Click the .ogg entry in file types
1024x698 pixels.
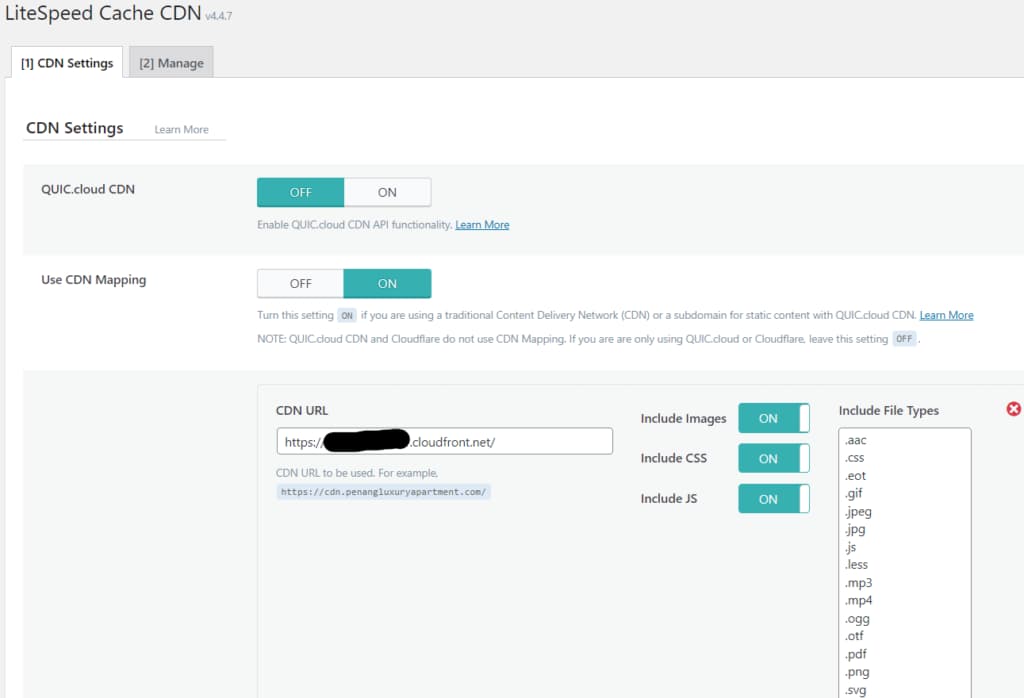(x=857, y=618)
